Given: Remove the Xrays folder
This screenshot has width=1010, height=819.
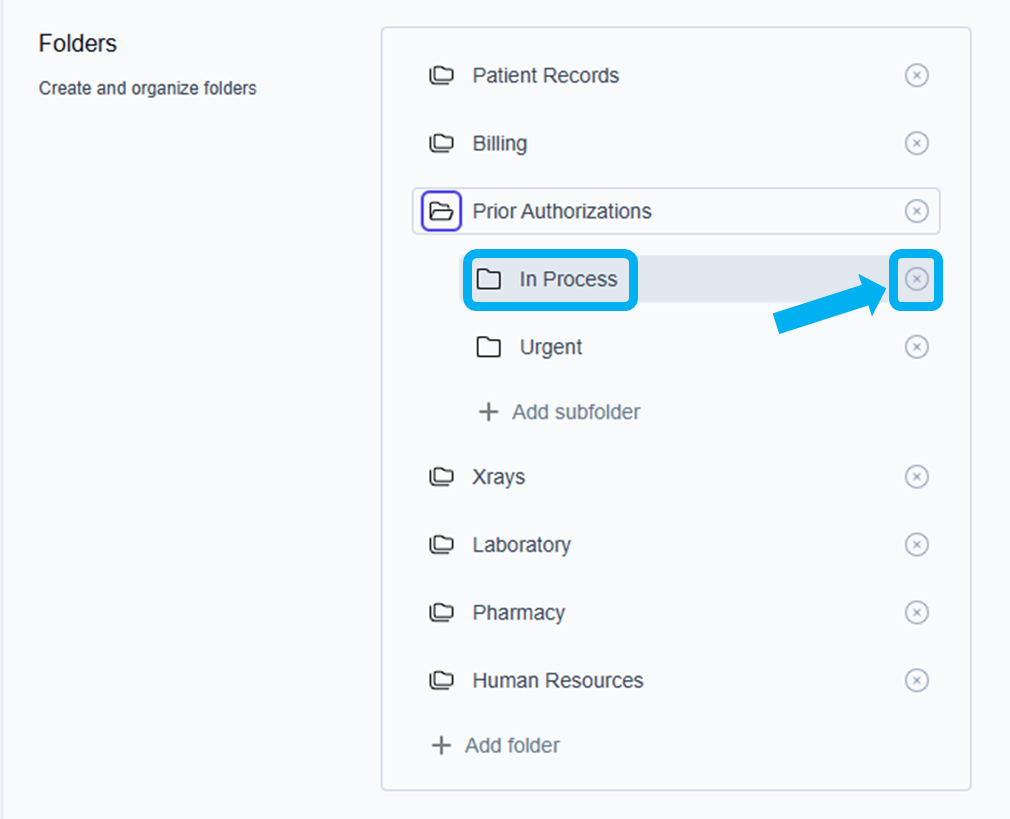Looking at the screenshot, I should [x=916, y=477].
